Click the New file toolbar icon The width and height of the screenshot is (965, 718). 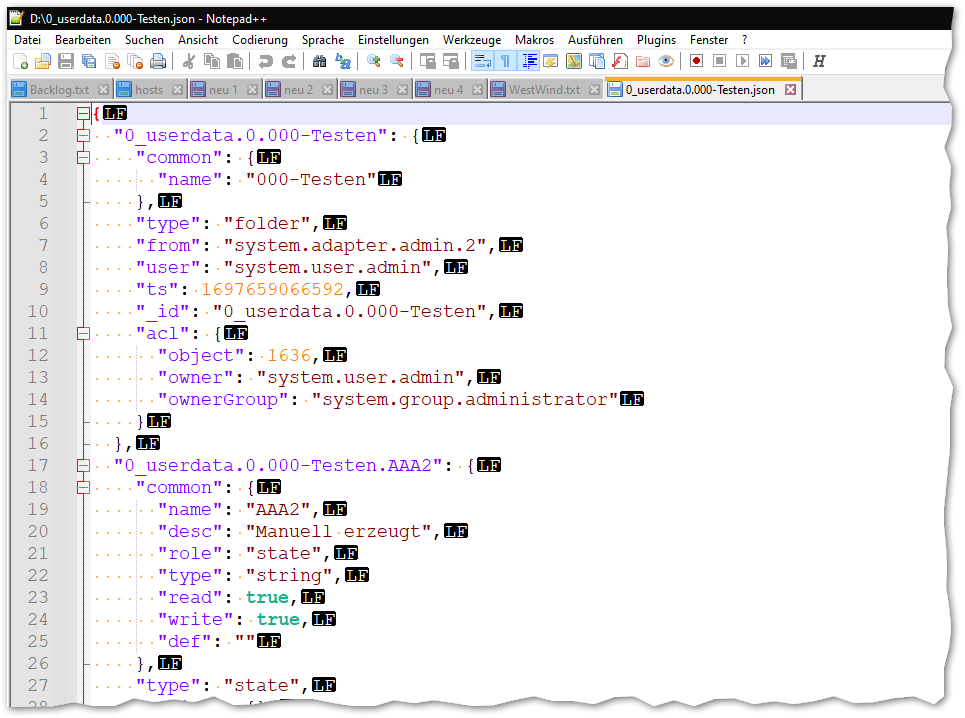(x=20, y=62)
